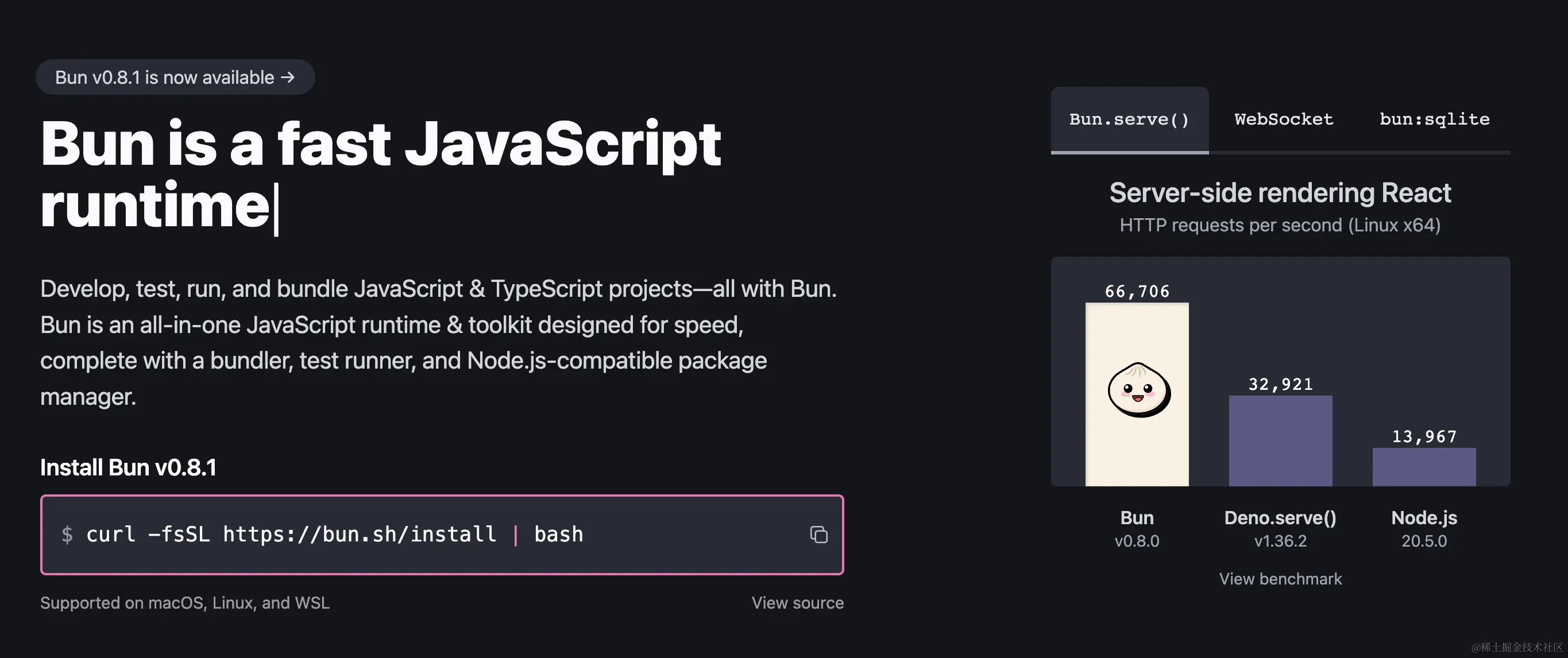Click the Install Bun v0.8.1 heading
The image size is (1568, 658).
click(x=129, y=467)
